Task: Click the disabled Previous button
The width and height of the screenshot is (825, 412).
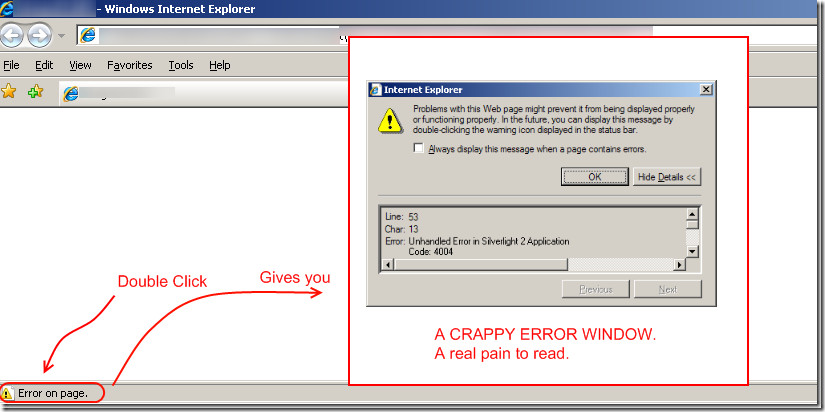Action: coord(596,289)
